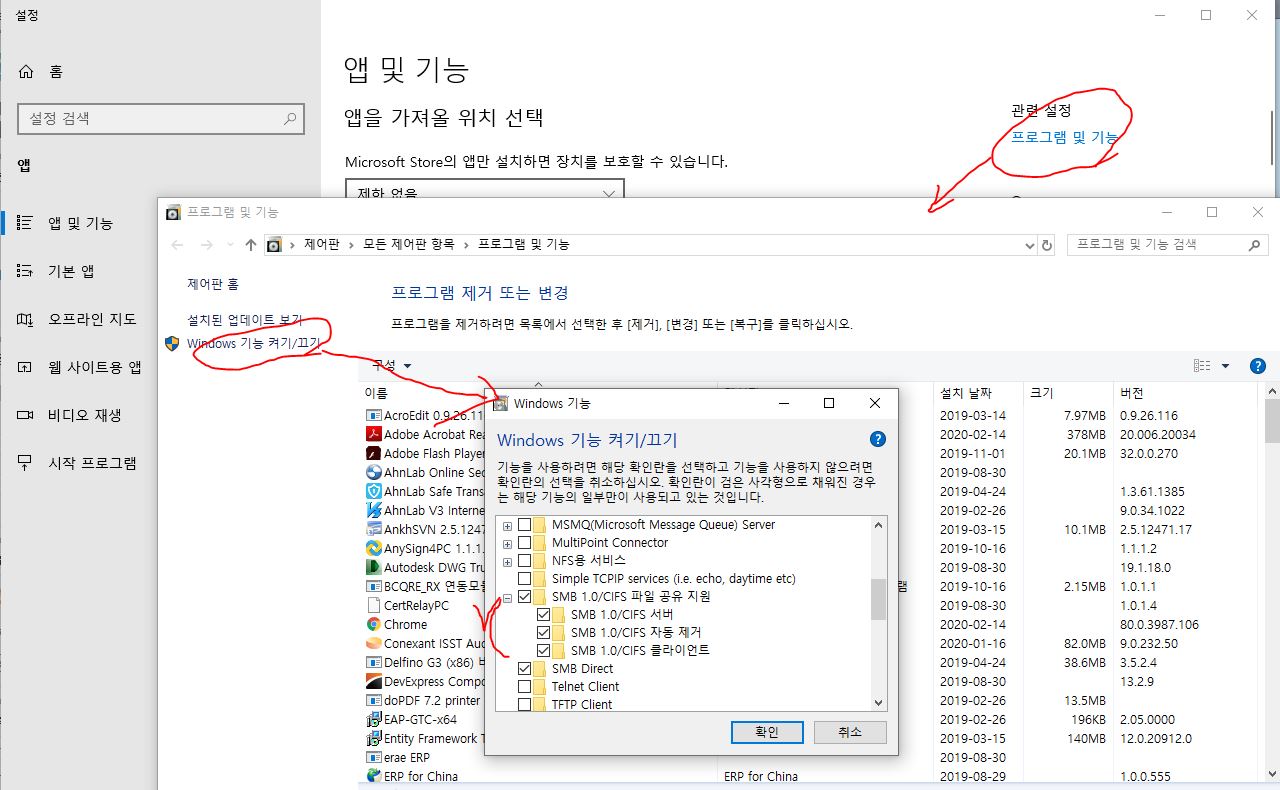The height and width of the screenshot is (790, 1280).
Task: Click scroll down arrow in features list
Action: coord(878,703)
